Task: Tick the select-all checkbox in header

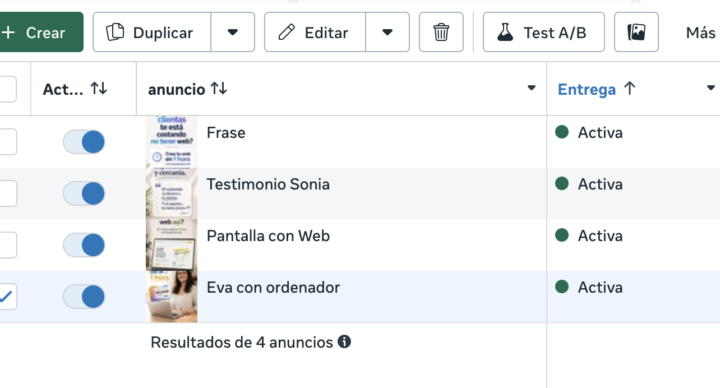Action: [7, 89]
